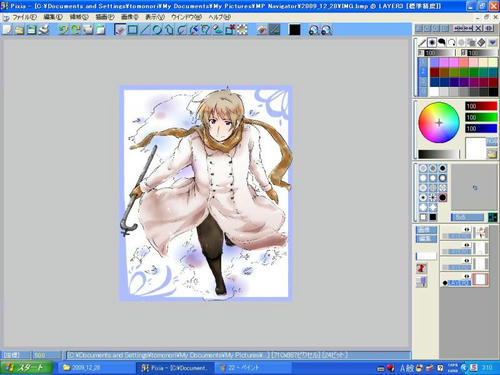Select the straight line drawing tool
Viewport: 500px width, 375px height.
[145, 30]
